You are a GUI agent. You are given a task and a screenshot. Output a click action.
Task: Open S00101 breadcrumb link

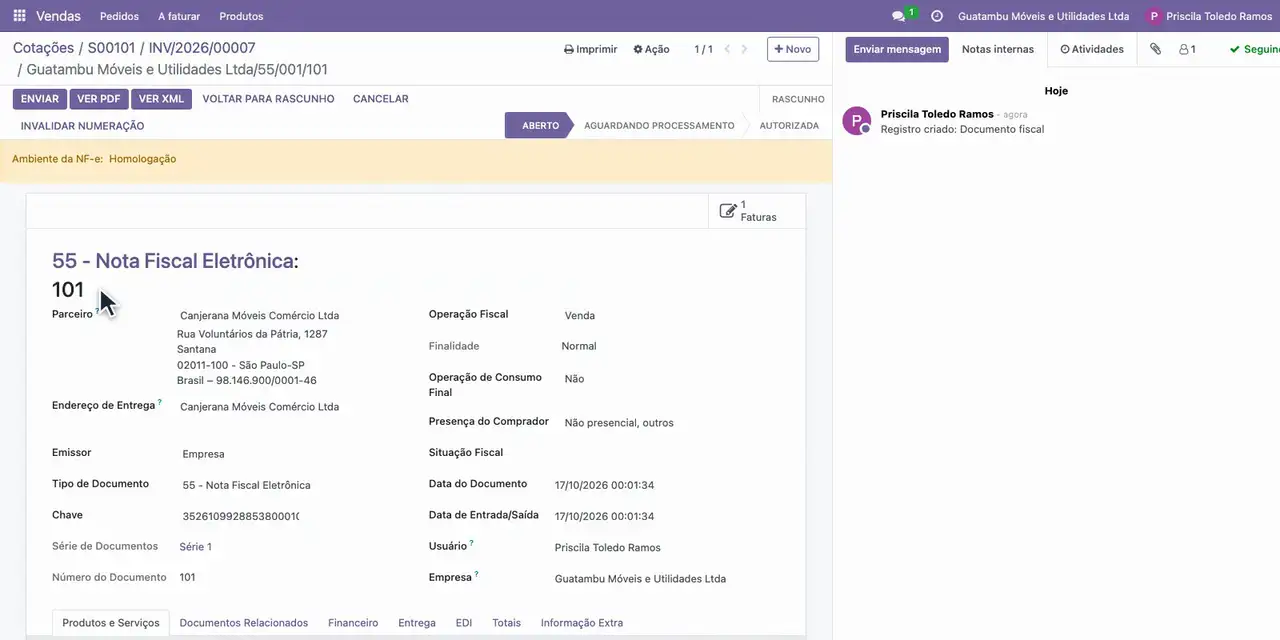click(111, 48)
